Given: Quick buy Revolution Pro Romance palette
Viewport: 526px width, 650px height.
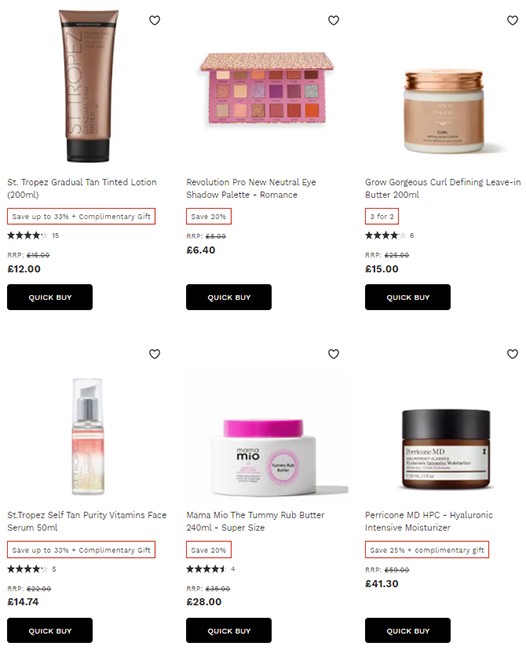Looking at the screenshot, I should (229, 297).
